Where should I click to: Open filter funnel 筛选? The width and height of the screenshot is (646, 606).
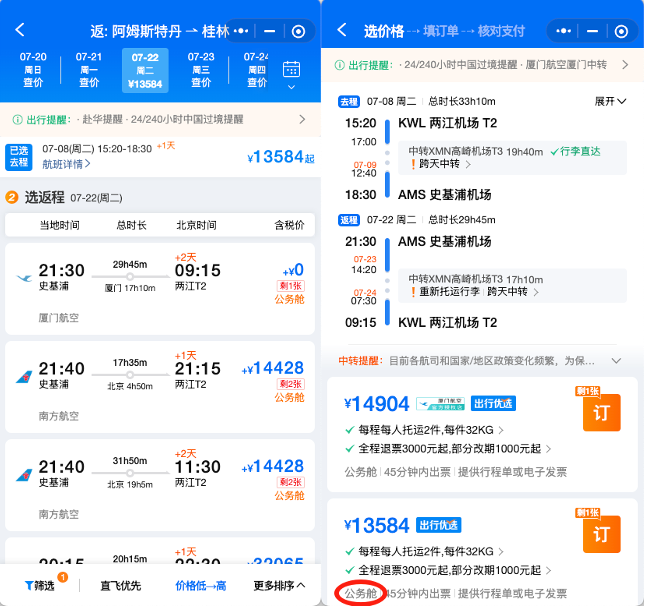(x=40, y=585)
